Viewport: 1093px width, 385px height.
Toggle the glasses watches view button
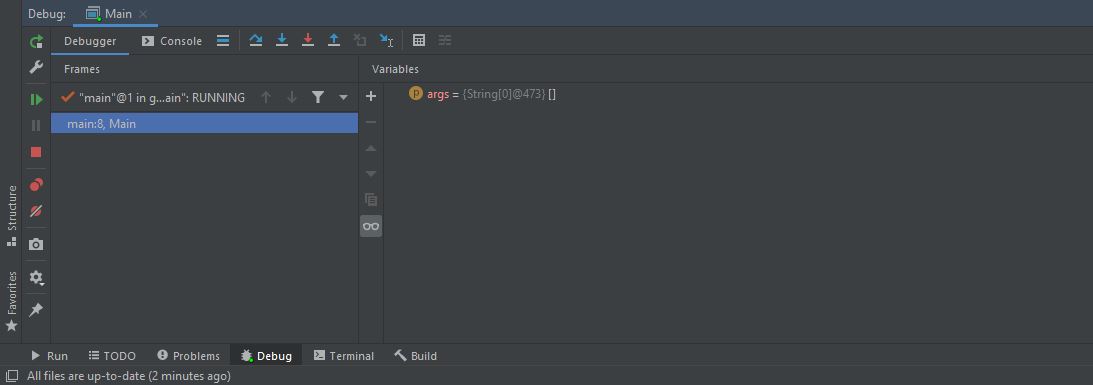point(371,226)
